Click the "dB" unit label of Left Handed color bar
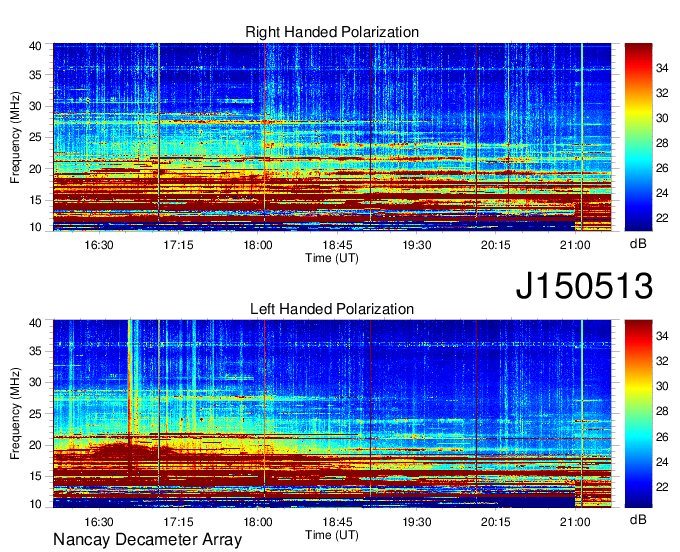Image resolution: width=680 pixels, height=552 pixels. [638, 519]
